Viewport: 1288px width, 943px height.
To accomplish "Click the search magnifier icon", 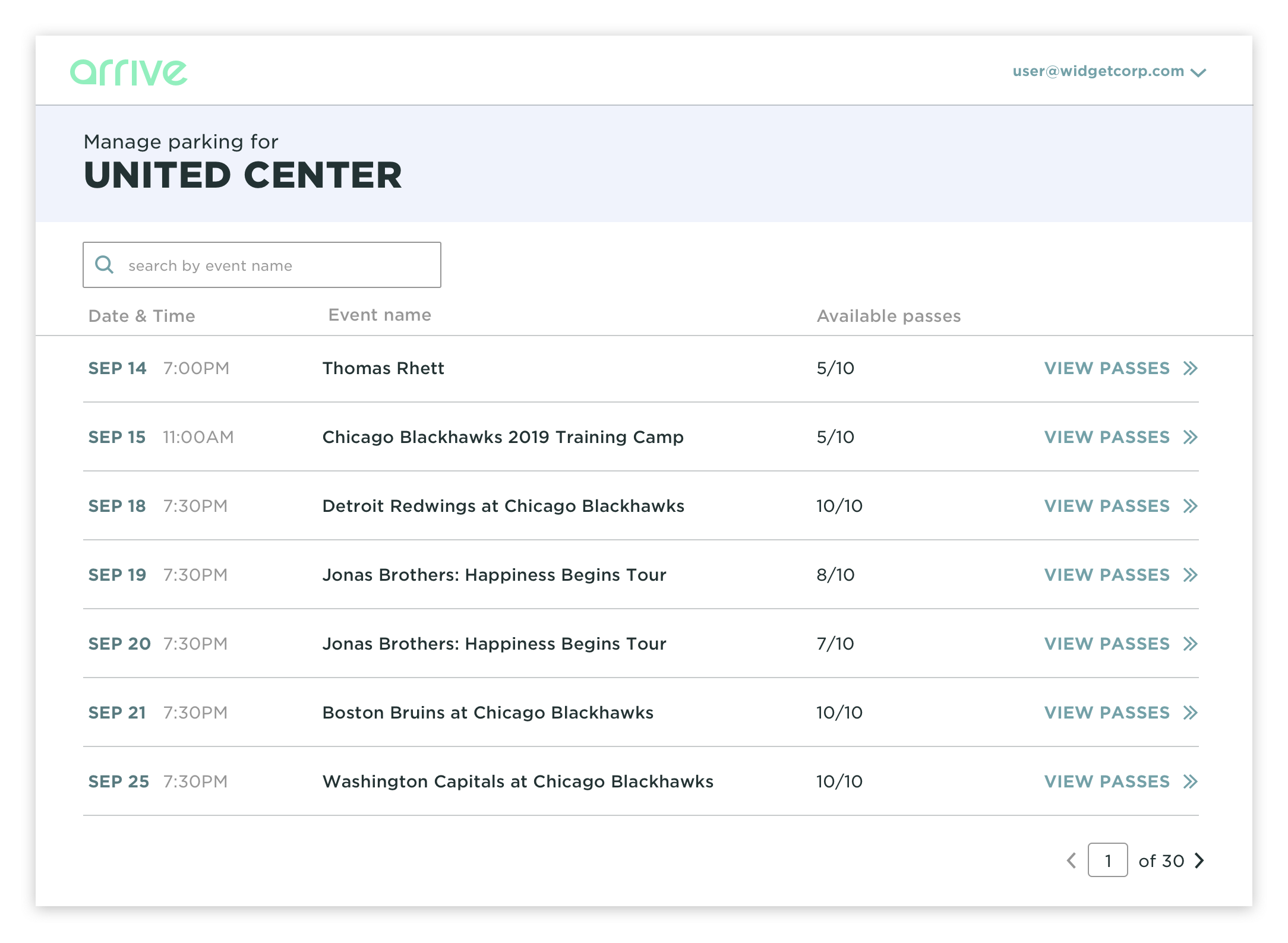I will [105, 264].
